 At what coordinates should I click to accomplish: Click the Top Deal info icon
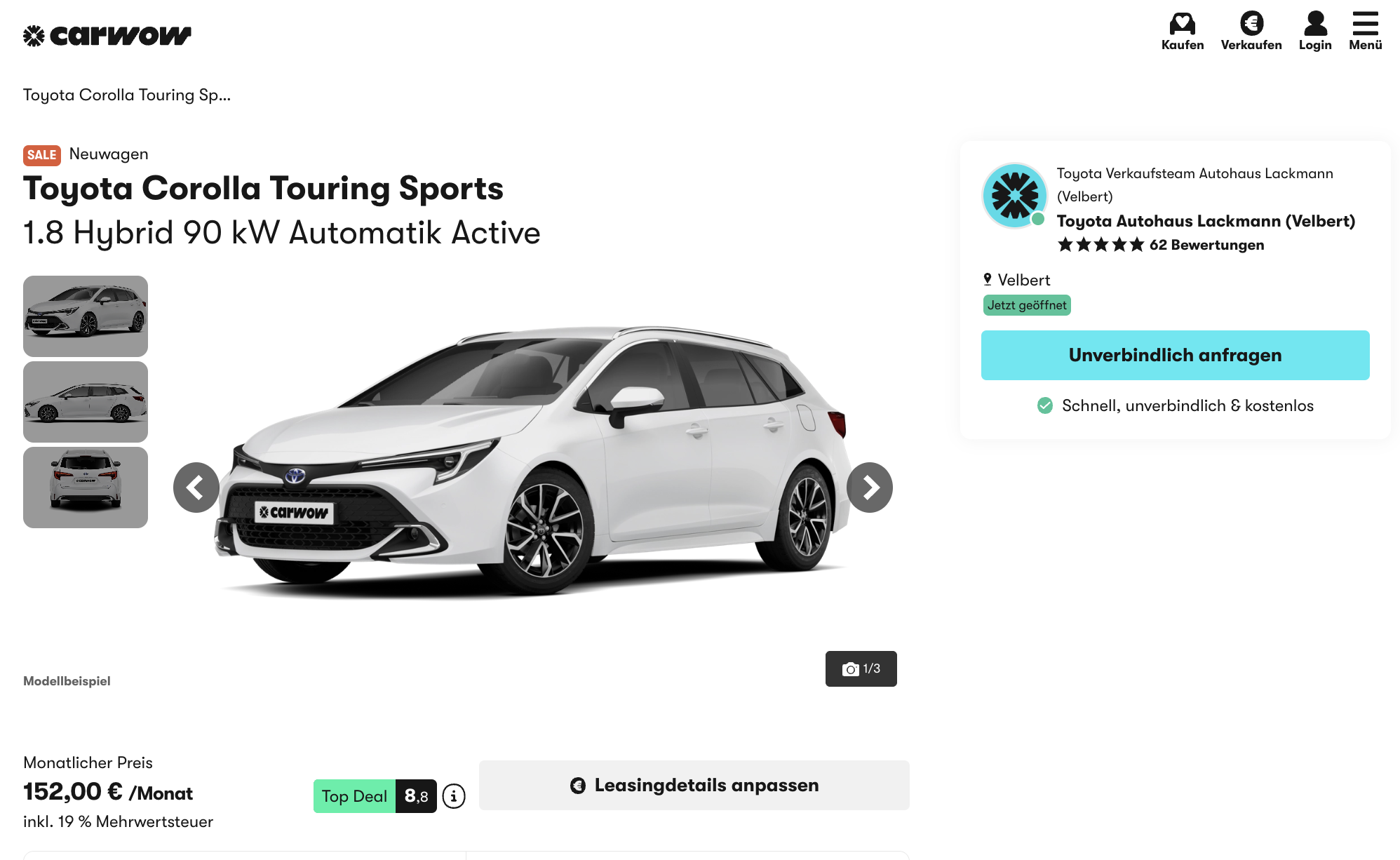[x=454, y=796]
